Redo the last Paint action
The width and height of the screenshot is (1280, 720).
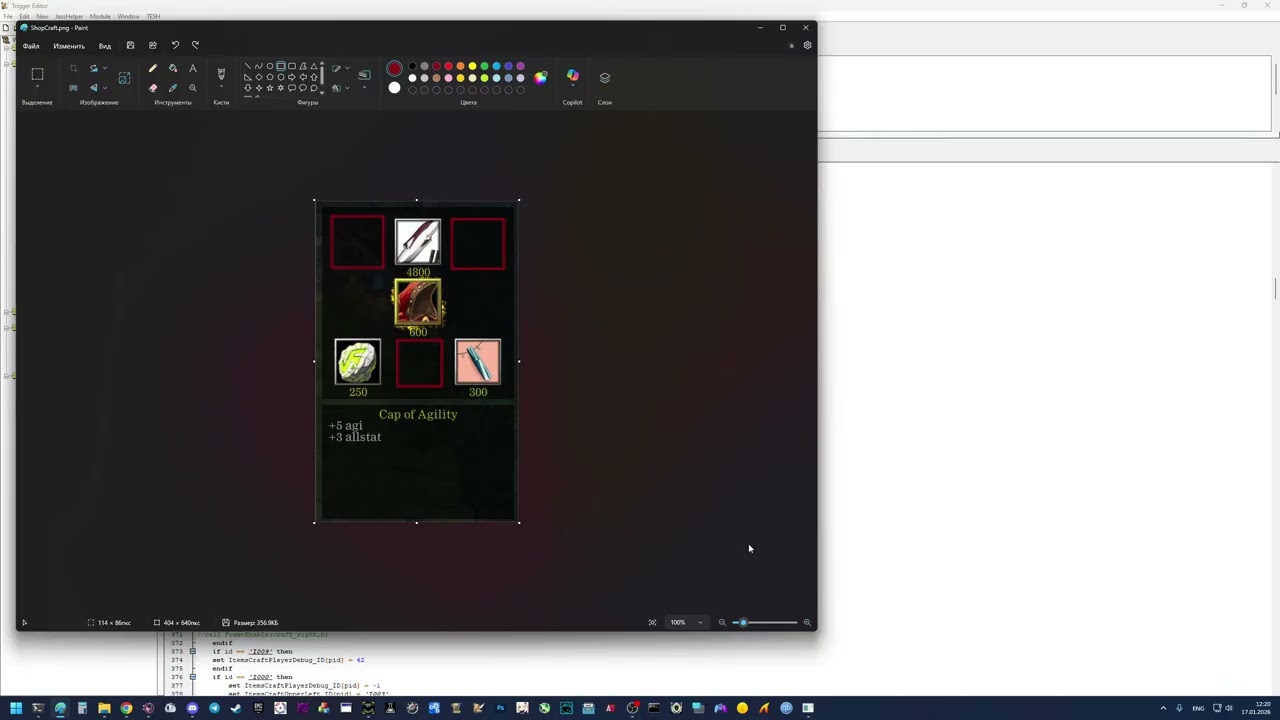click(195, 45)
